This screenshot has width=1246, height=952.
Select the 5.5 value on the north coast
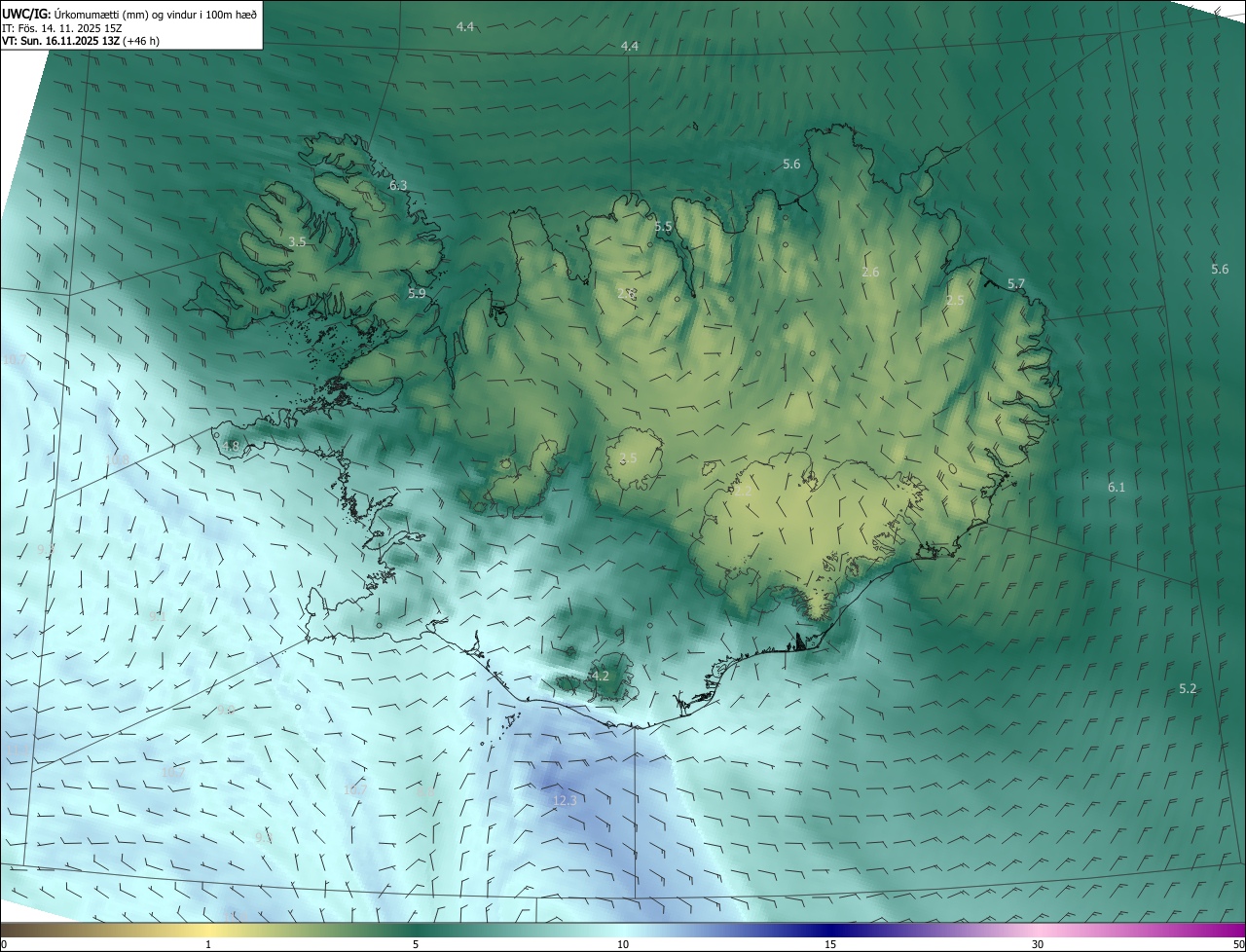(x=663, y=227)
